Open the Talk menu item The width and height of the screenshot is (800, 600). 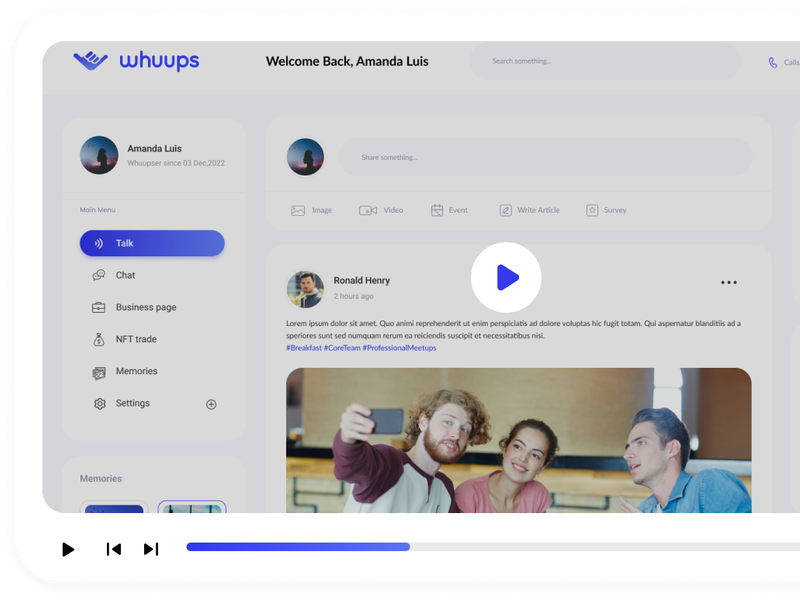coord(152,243)
